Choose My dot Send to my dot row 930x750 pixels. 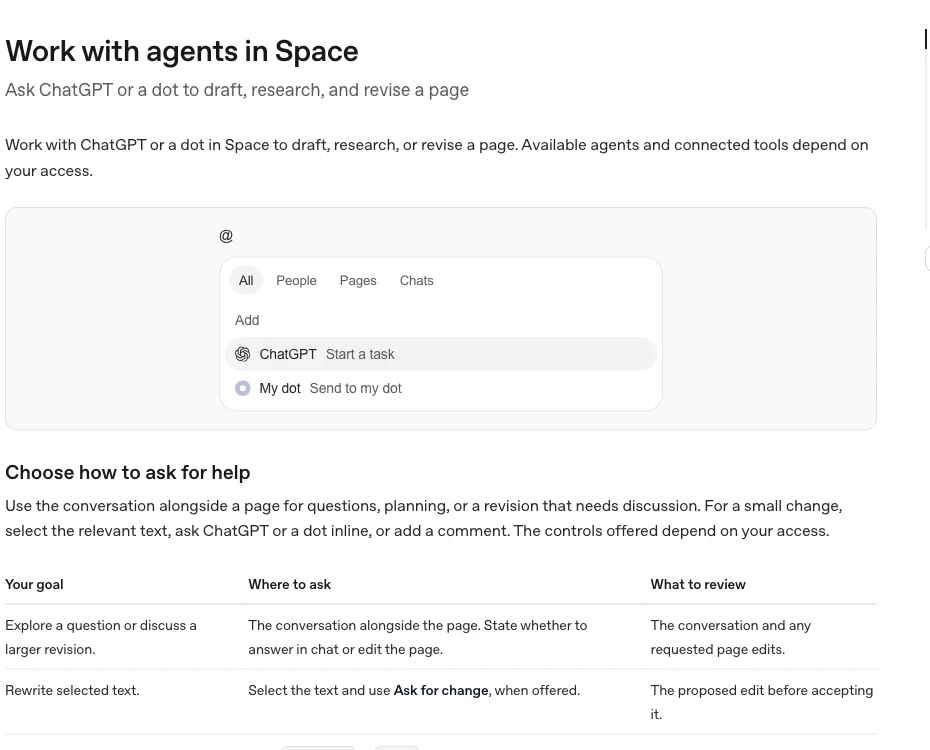coord(441,388)
